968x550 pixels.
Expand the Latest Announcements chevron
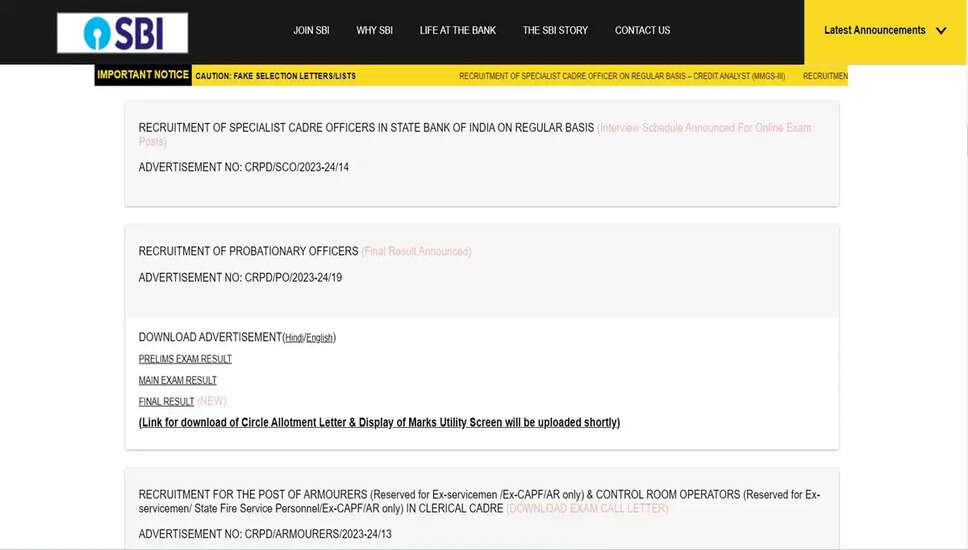941,31
